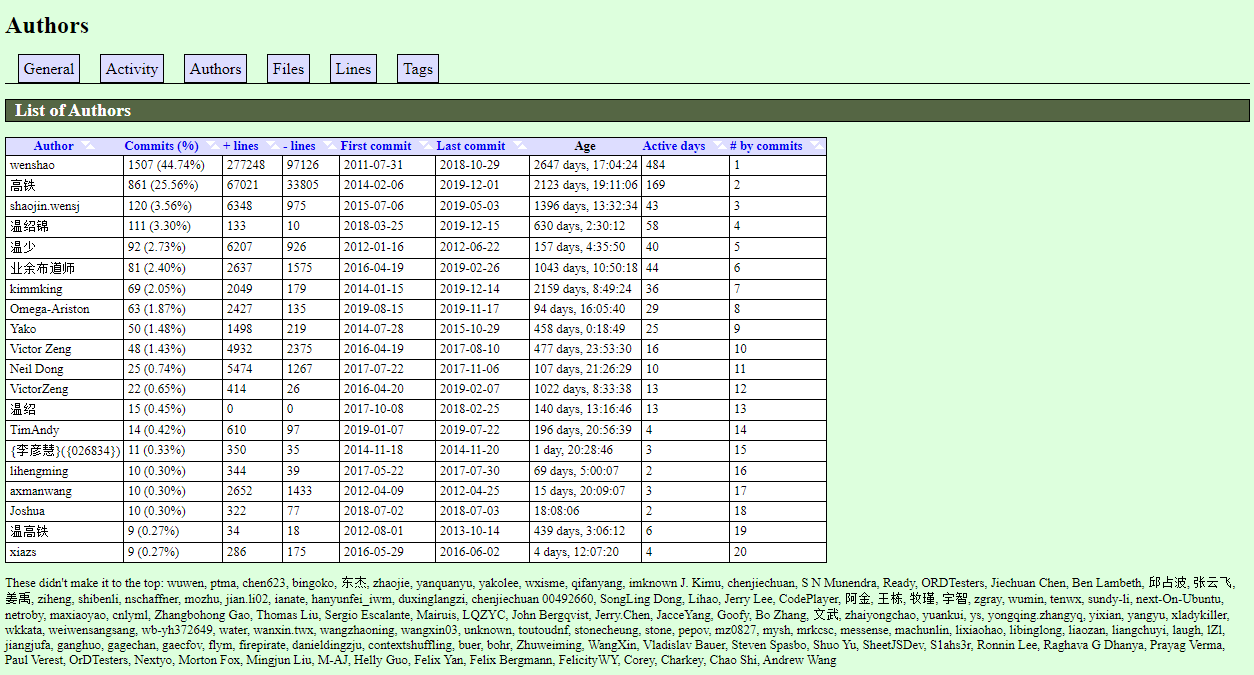Click the sort arrow beside # by commits
The height and width of the screenshot is (675, 1254).
click(815, 146)
